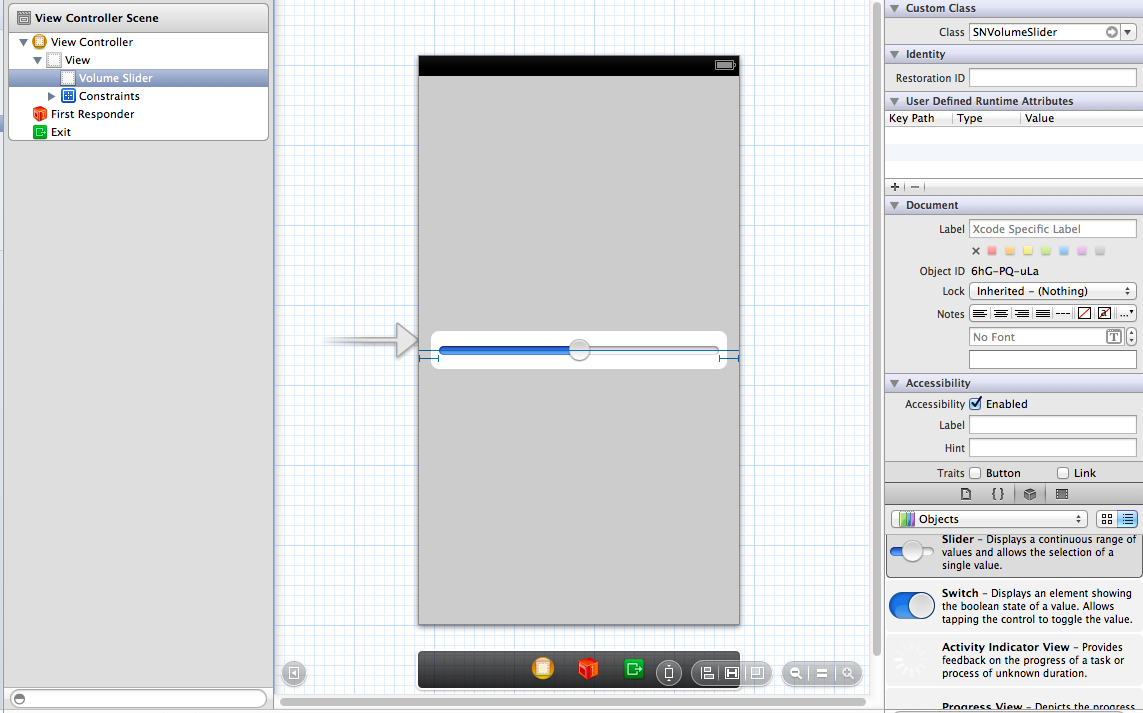Image resolution: width=1143 pixels, height=713 pixels.
Task: Open the File Template library
Action: (965, 493)
